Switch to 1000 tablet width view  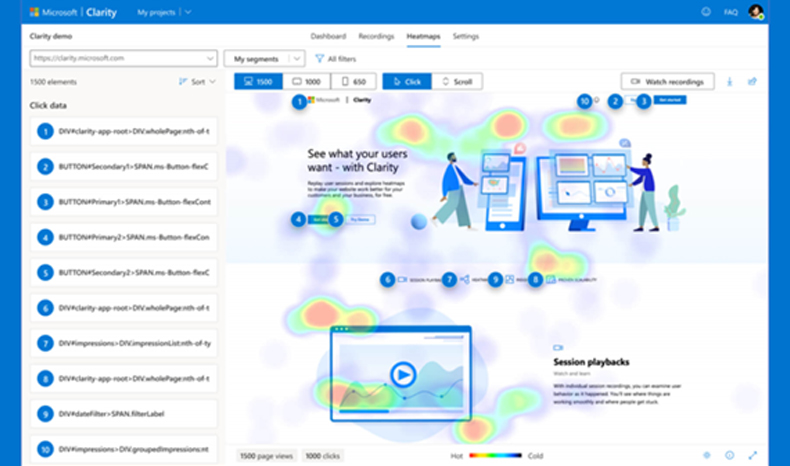coord(306,81)
